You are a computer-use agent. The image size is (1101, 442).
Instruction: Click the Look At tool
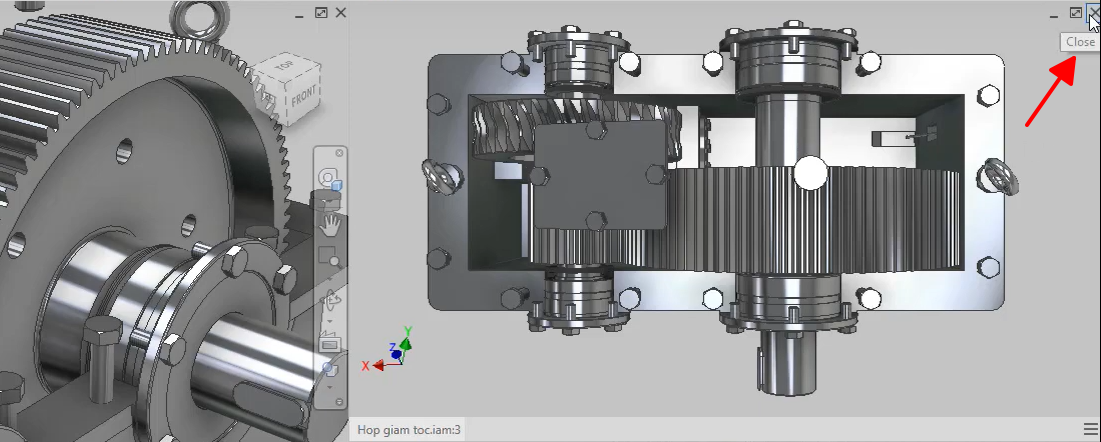(329, 343)
